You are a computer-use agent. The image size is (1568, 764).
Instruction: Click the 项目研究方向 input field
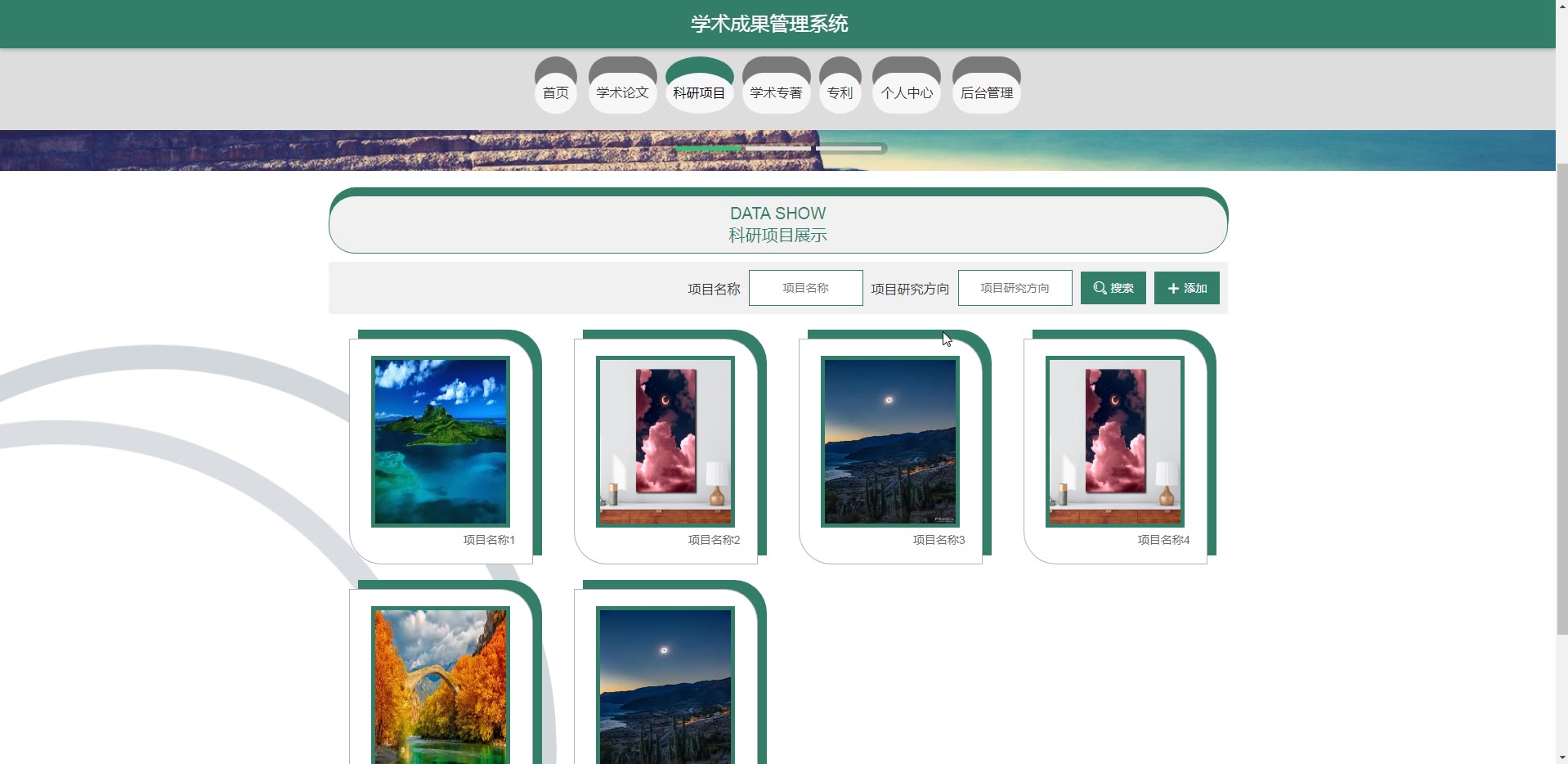click(x=1015, y=288)
